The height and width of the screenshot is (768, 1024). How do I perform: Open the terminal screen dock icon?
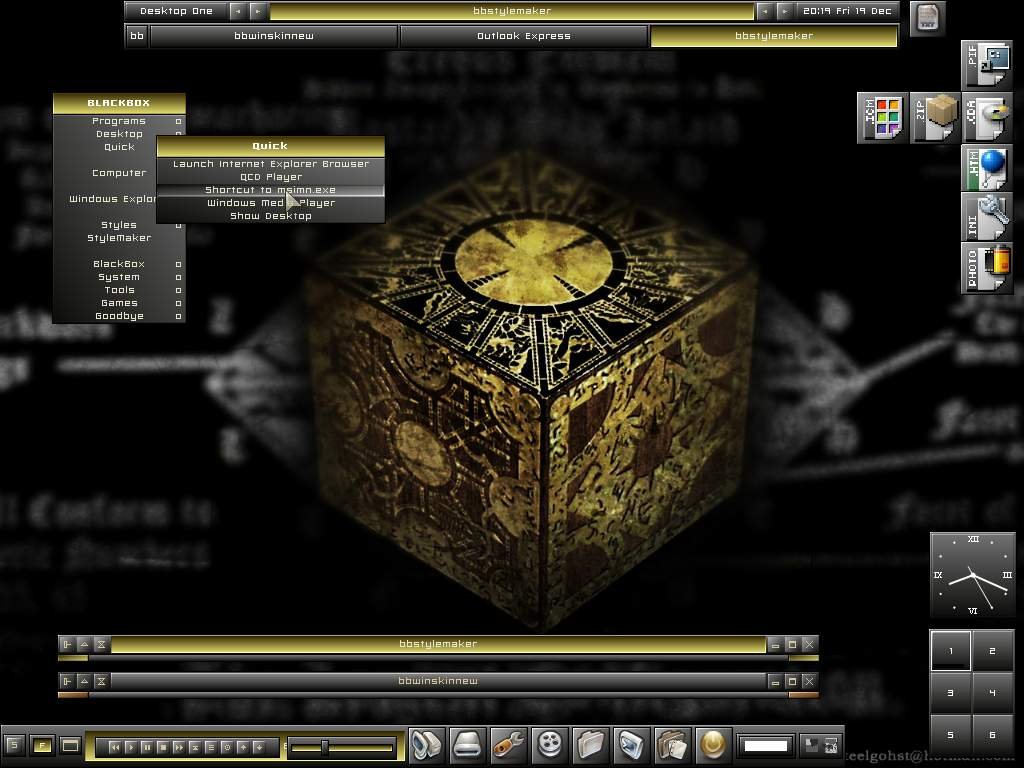632,744
